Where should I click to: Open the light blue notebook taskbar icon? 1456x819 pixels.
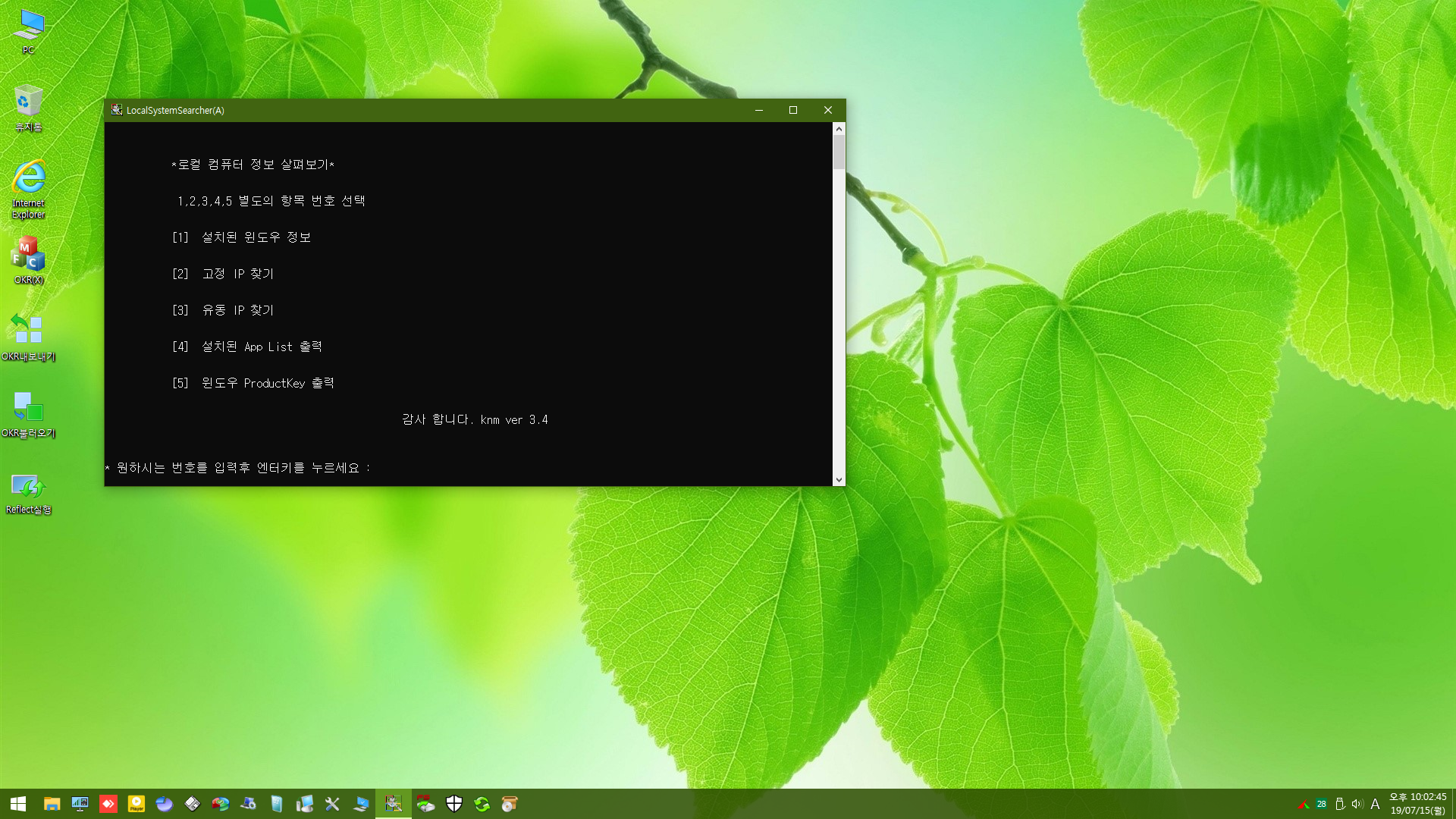click(276, 804)
